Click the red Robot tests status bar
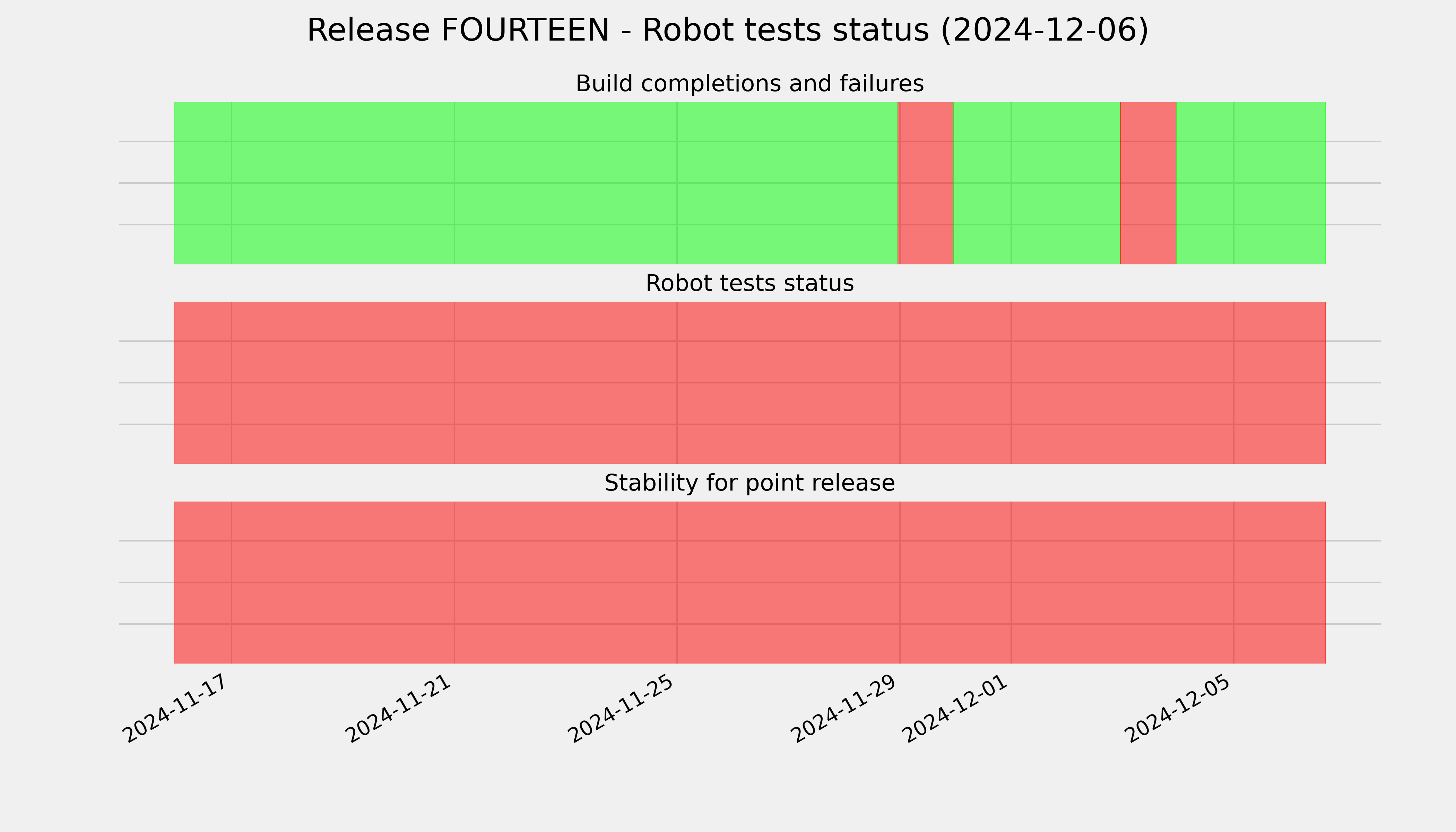This screenshot has width=1456, height=832. pyautogui.click(x=750, y=383)
